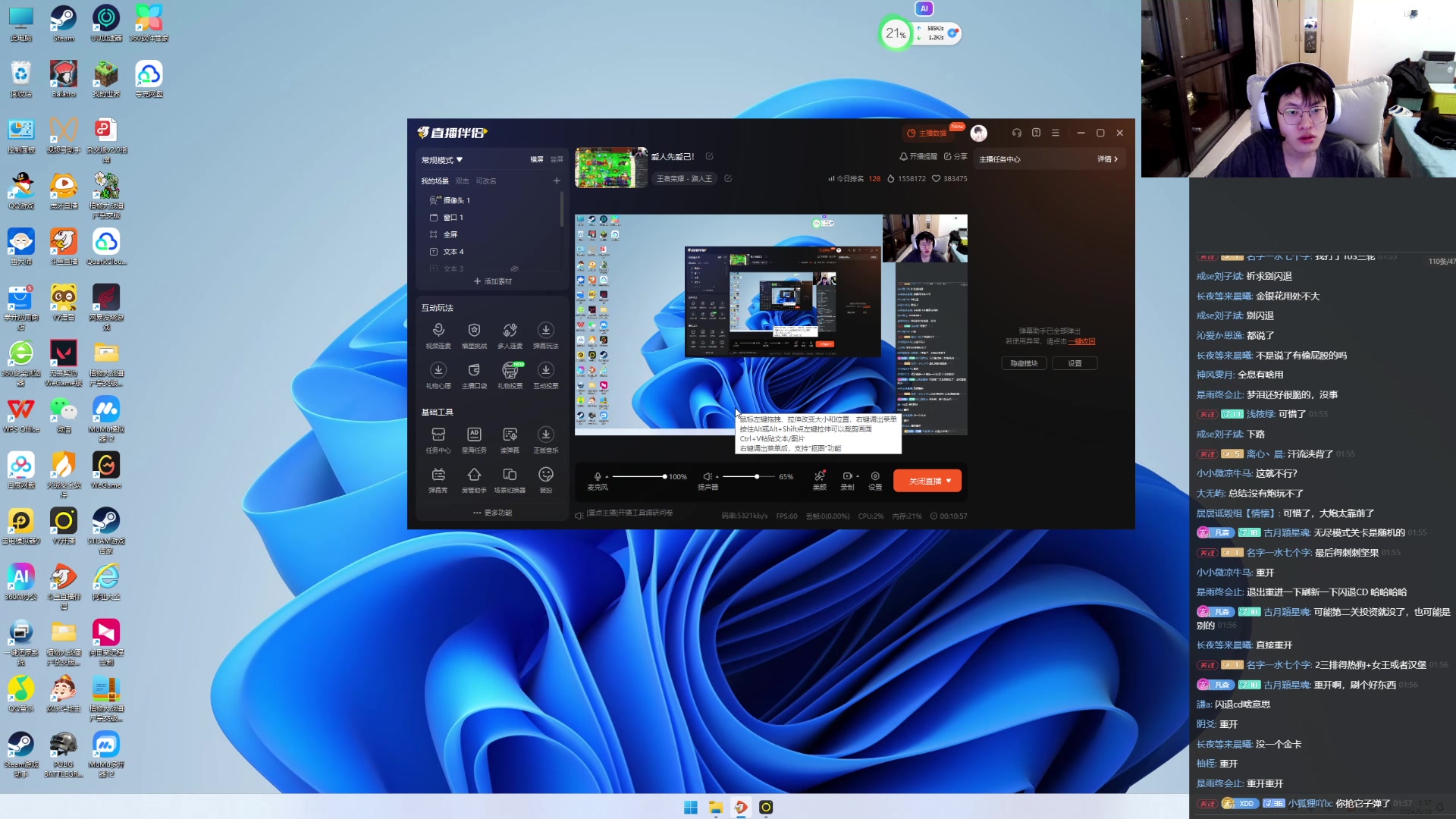Click the 美颜 beauty filter icon
The width and height of the screenshot is (1456, 819).
tap(819, 476)
